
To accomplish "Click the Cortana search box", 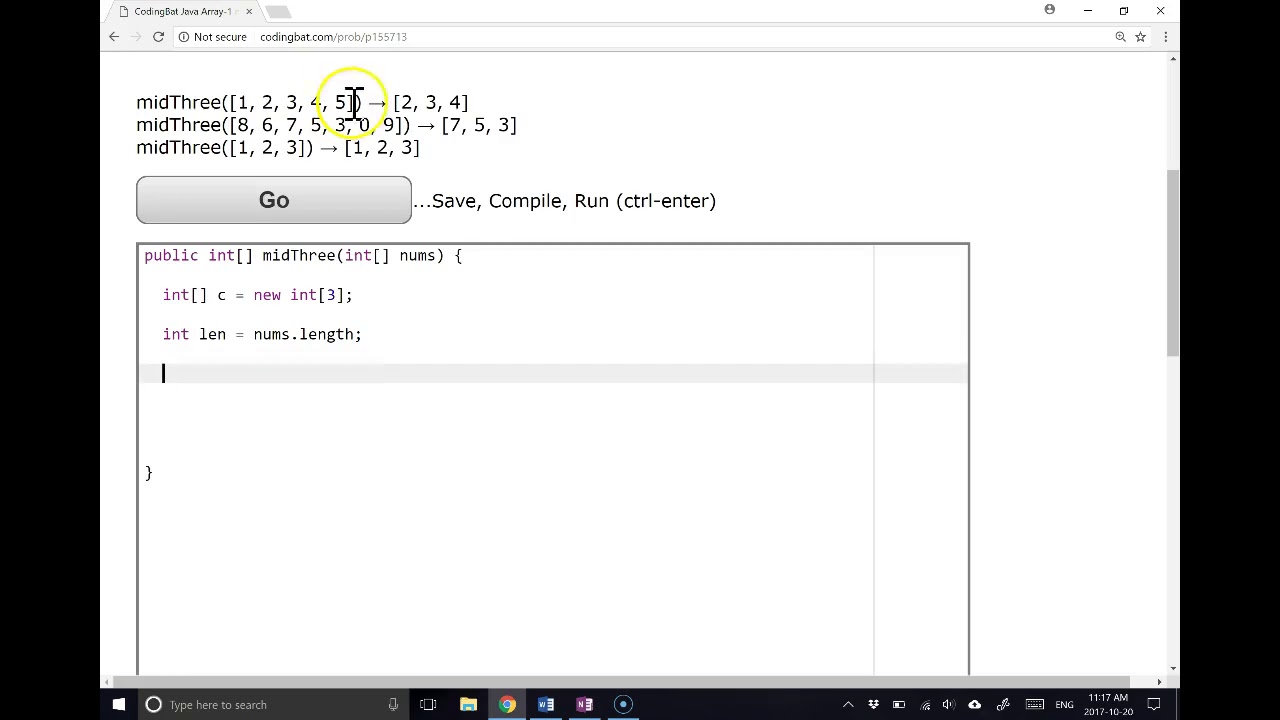I will point(273,705).
